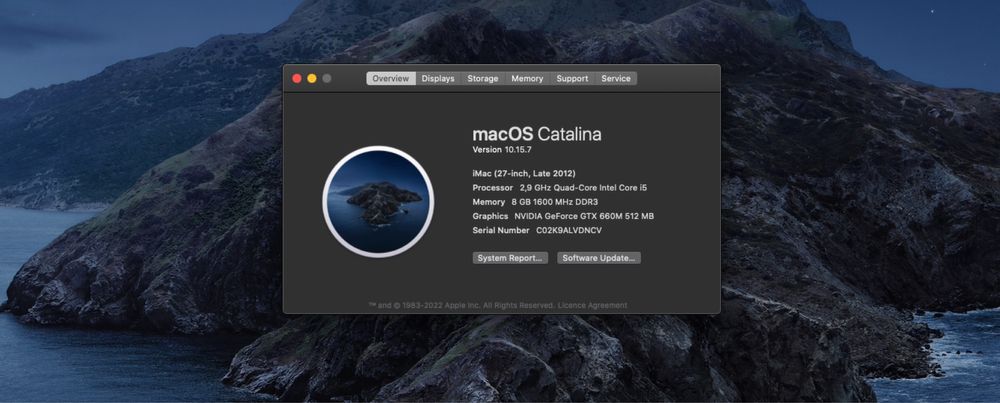The height and width of the screenshot is (403, 1000).
Task: Switch to the Overview tab
Action: 391,78
